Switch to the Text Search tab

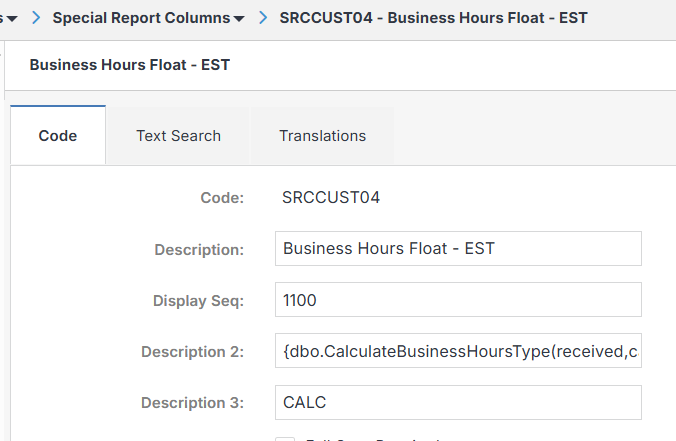[178, 136]
